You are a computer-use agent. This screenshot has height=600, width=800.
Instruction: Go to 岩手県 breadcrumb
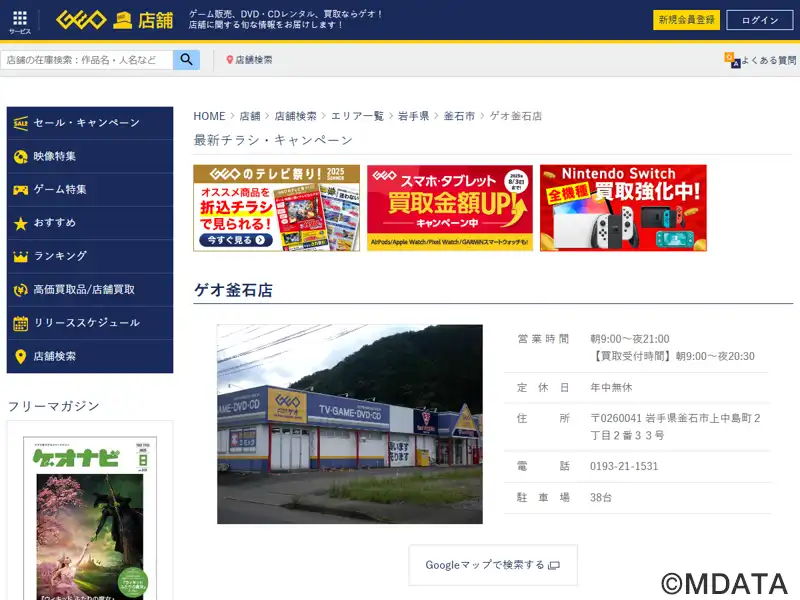coord(413,116)
